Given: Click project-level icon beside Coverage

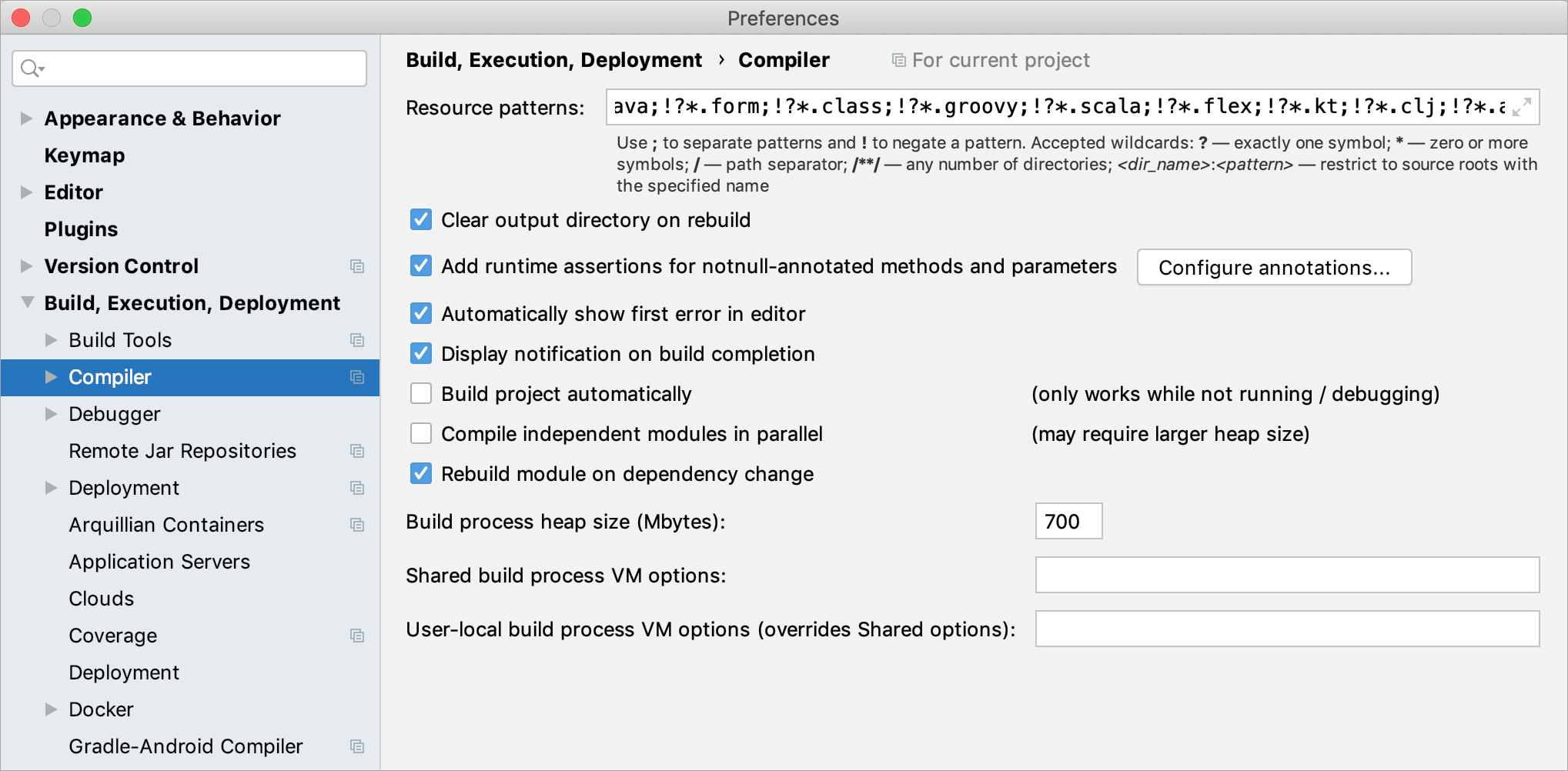Looking at the screenshot, I should coord(357,636).
